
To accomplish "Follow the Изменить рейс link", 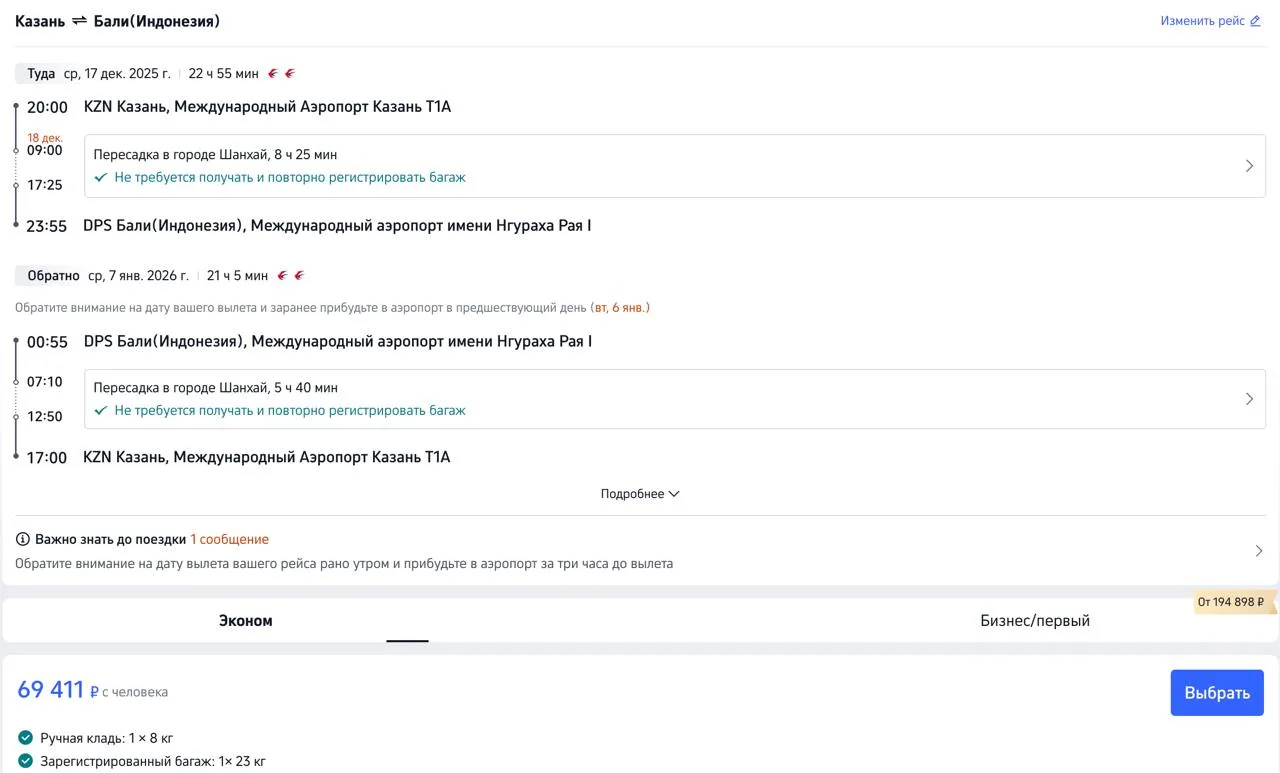I will (x=1202, y=21).
